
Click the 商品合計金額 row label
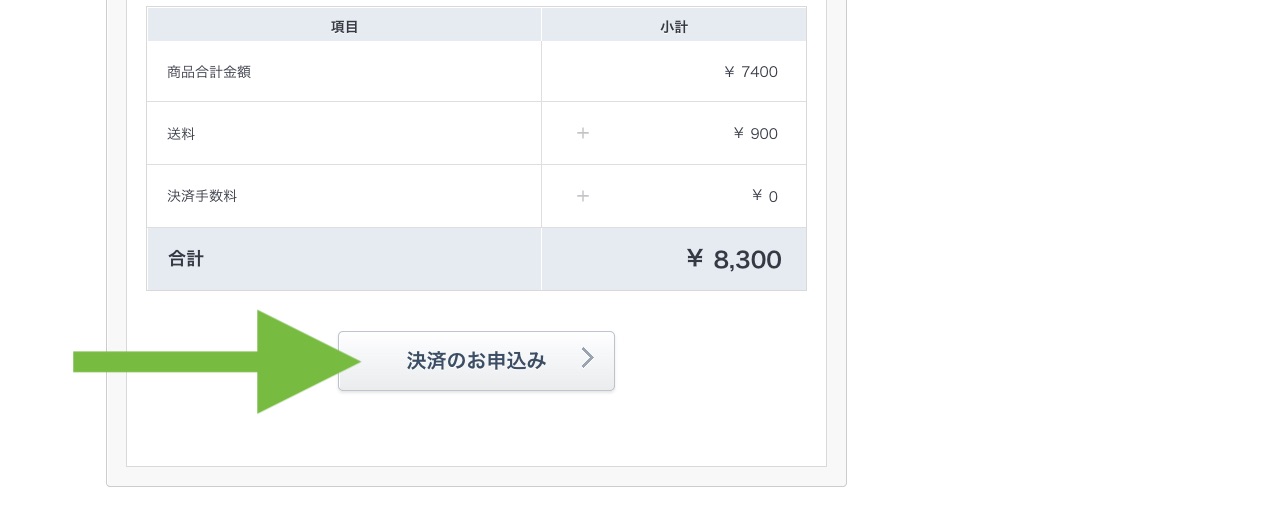209,72
